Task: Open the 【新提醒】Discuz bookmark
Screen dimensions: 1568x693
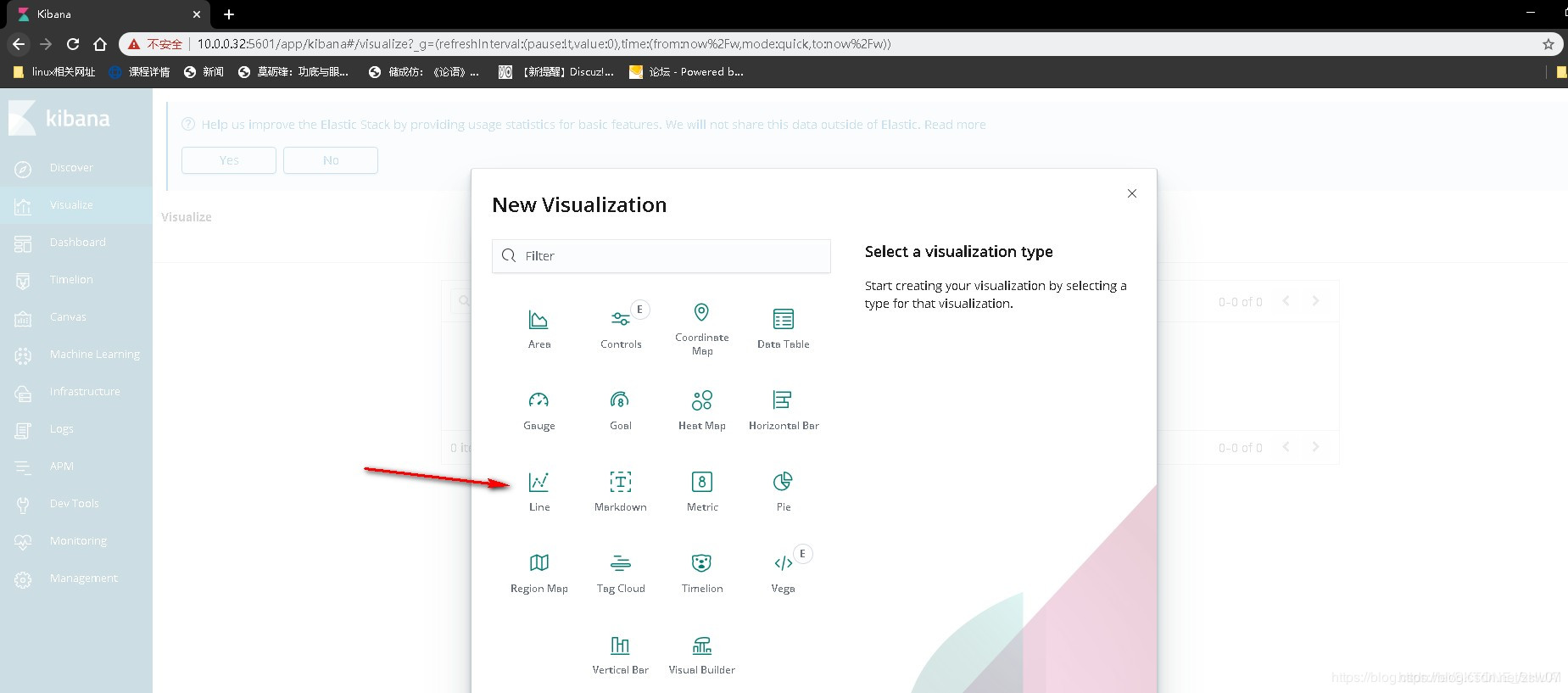Action: [556, 72]
